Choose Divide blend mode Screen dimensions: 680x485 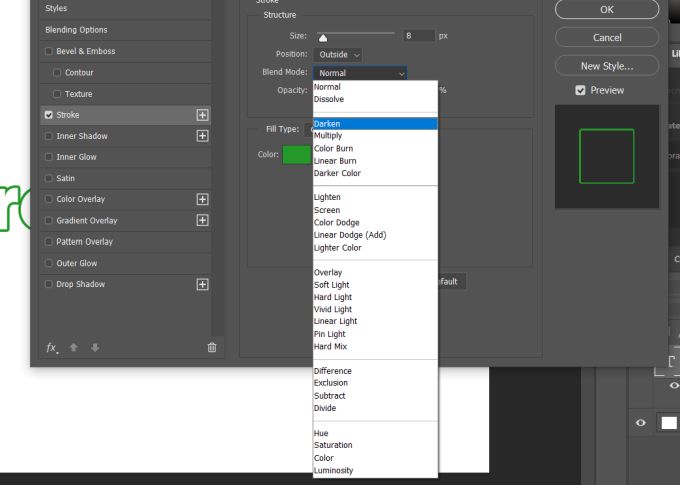375,408
